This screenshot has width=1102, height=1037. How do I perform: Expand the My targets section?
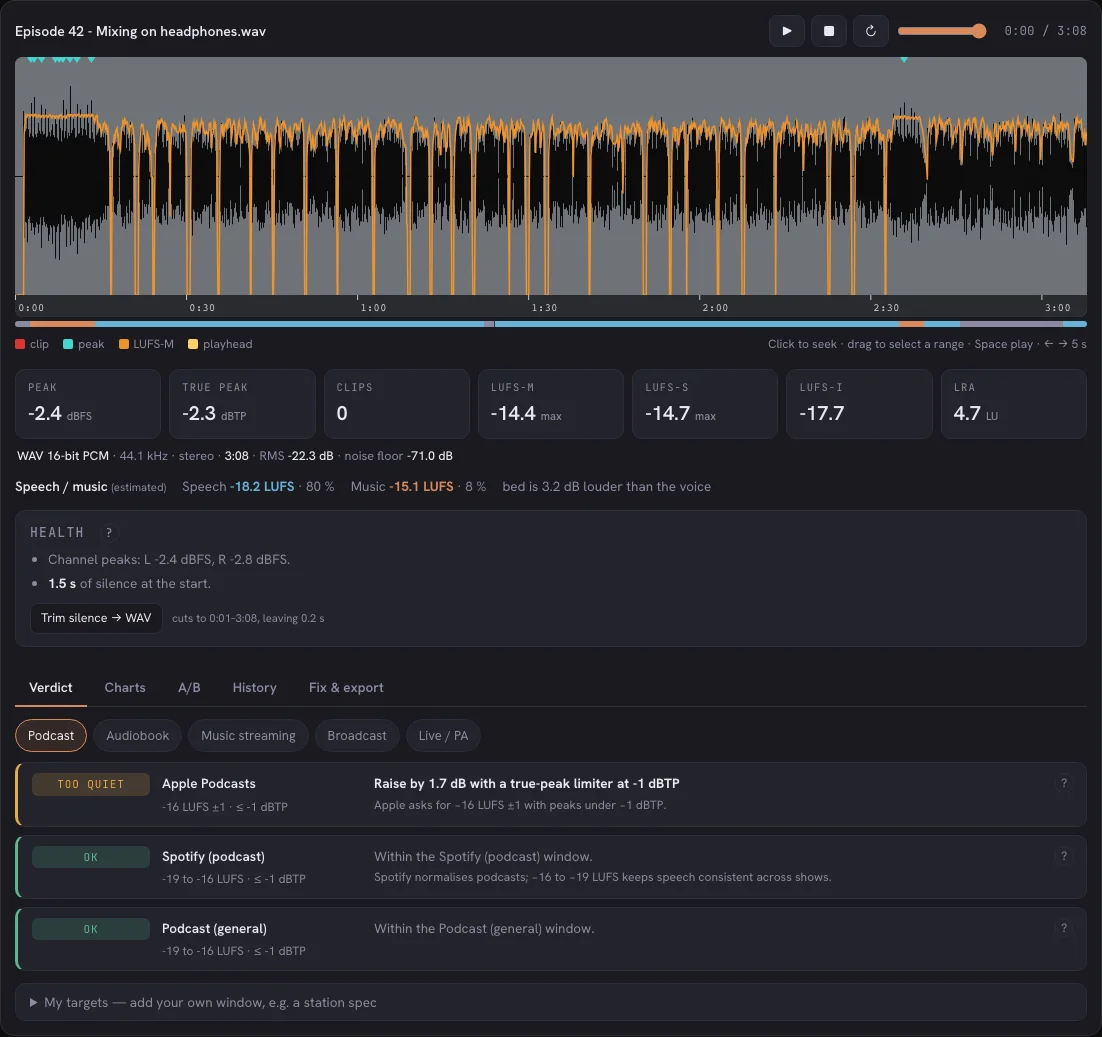(551, 1002)
